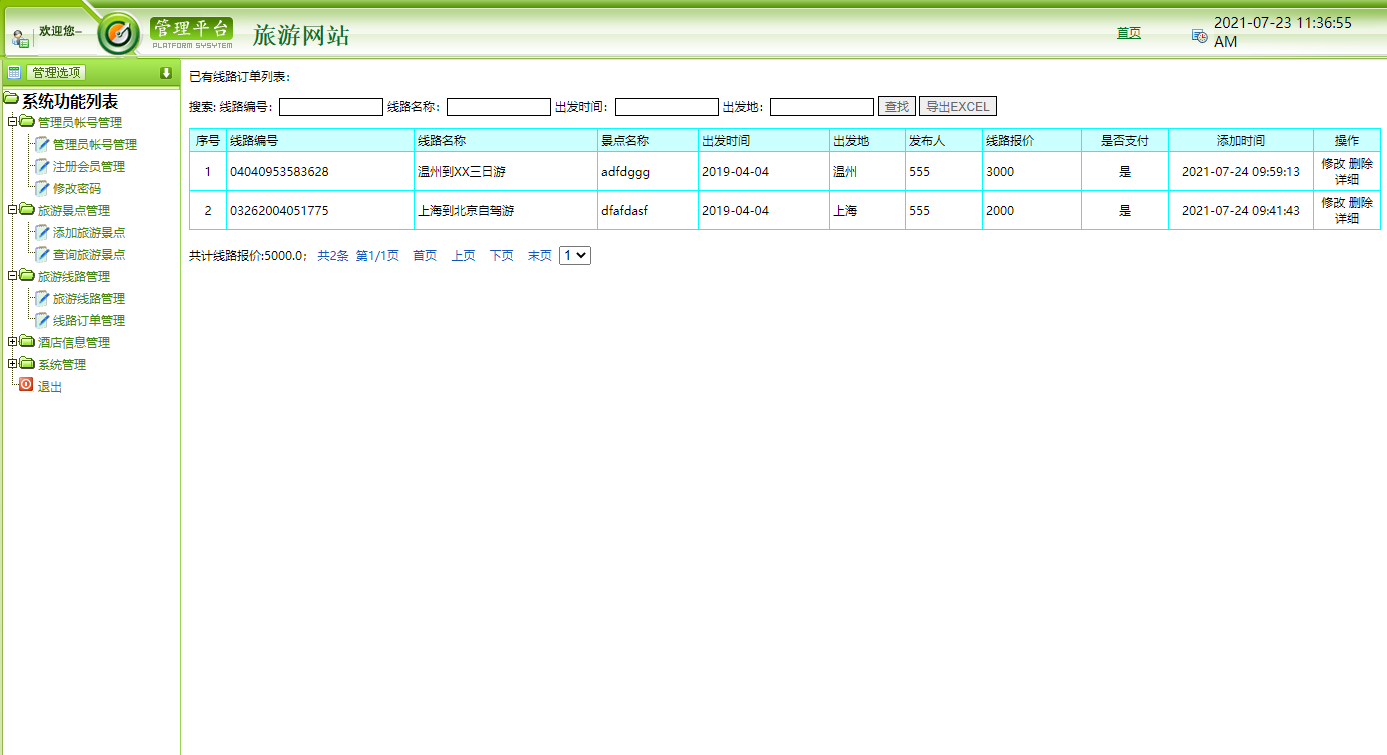Click the calendar icon beside 管理选项

coord(13,70)
